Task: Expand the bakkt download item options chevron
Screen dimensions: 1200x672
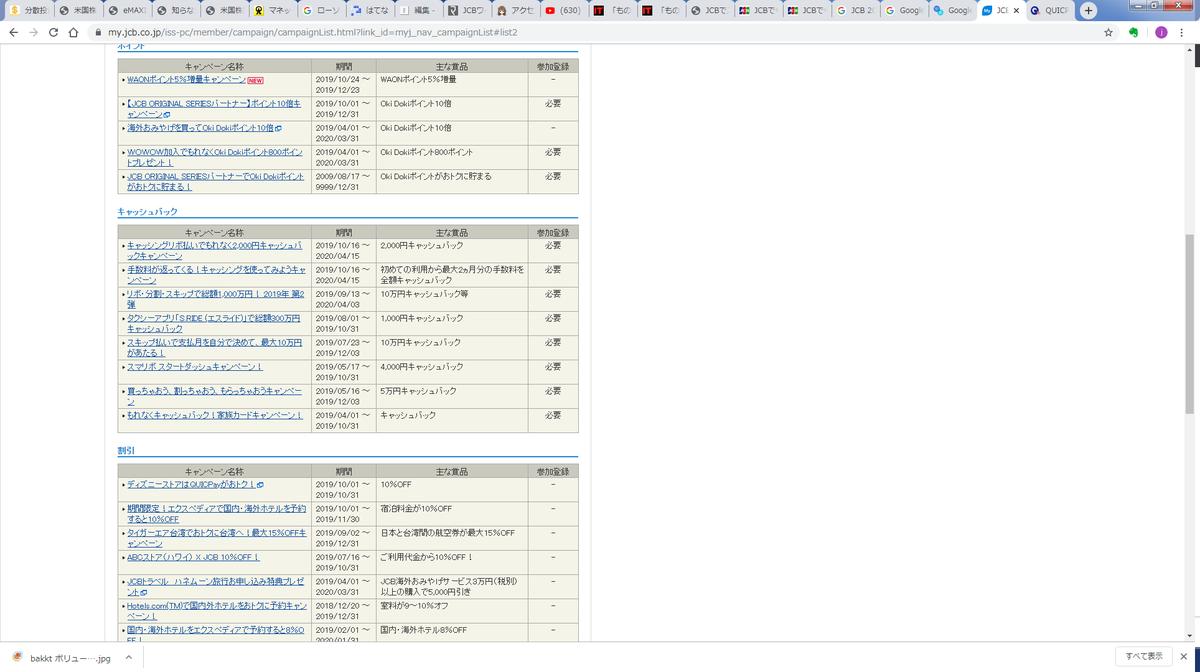Action: pos(129,658)
